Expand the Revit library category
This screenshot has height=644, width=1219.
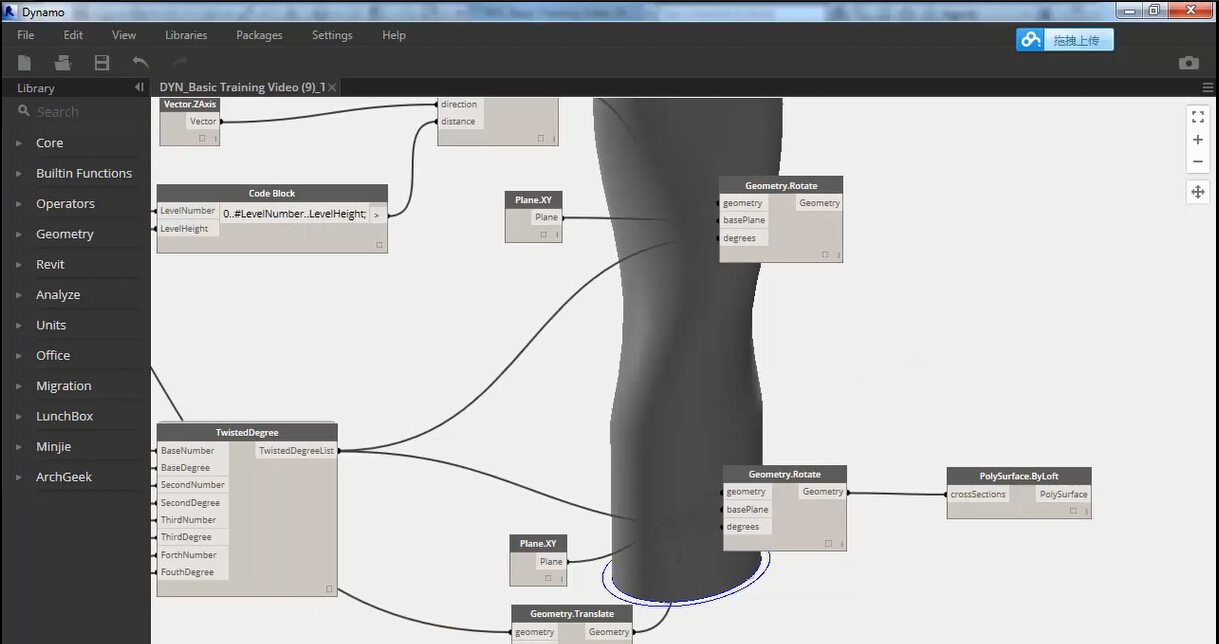click(50, 265)
